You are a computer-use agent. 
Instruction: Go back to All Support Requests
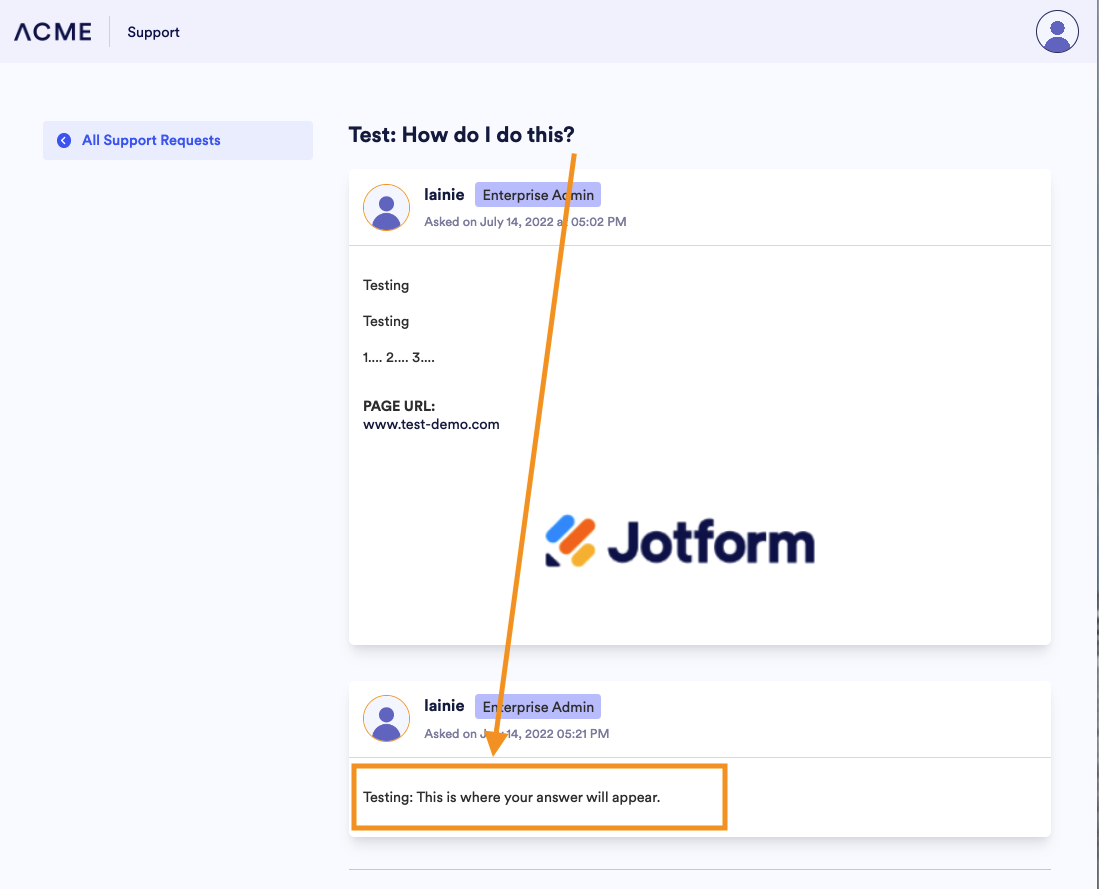[x=178, y=140]
